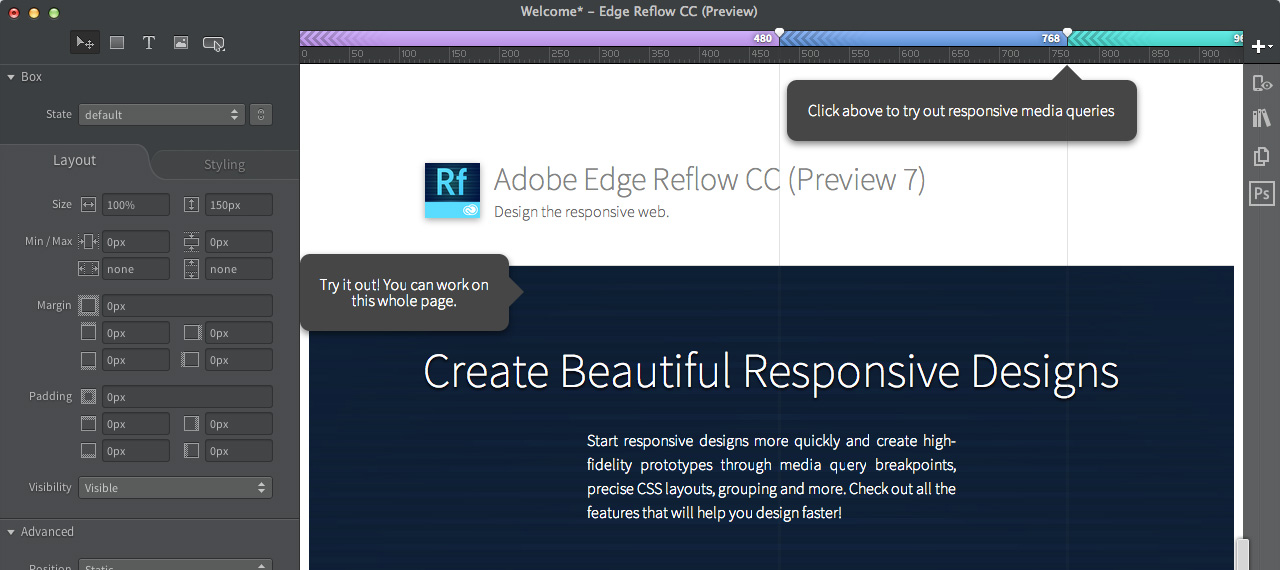The height and width of the screenshot is (570, 1280).
Task: Click the width field showing 100%
Action: click(x=135, y=205)
